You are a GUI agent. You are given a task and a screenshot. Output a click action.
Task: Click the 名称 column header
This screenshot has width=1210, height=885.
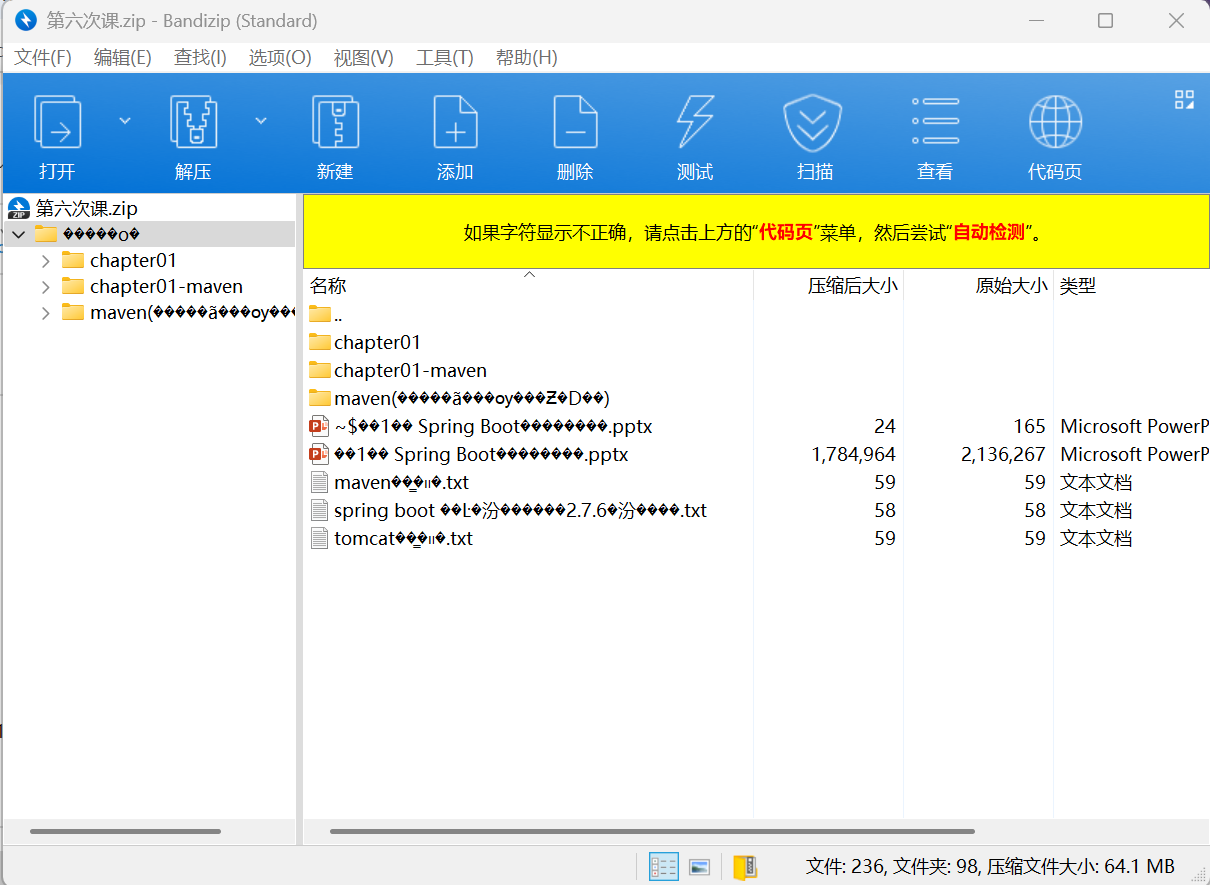pyautogui.click(x=528, y=286)
